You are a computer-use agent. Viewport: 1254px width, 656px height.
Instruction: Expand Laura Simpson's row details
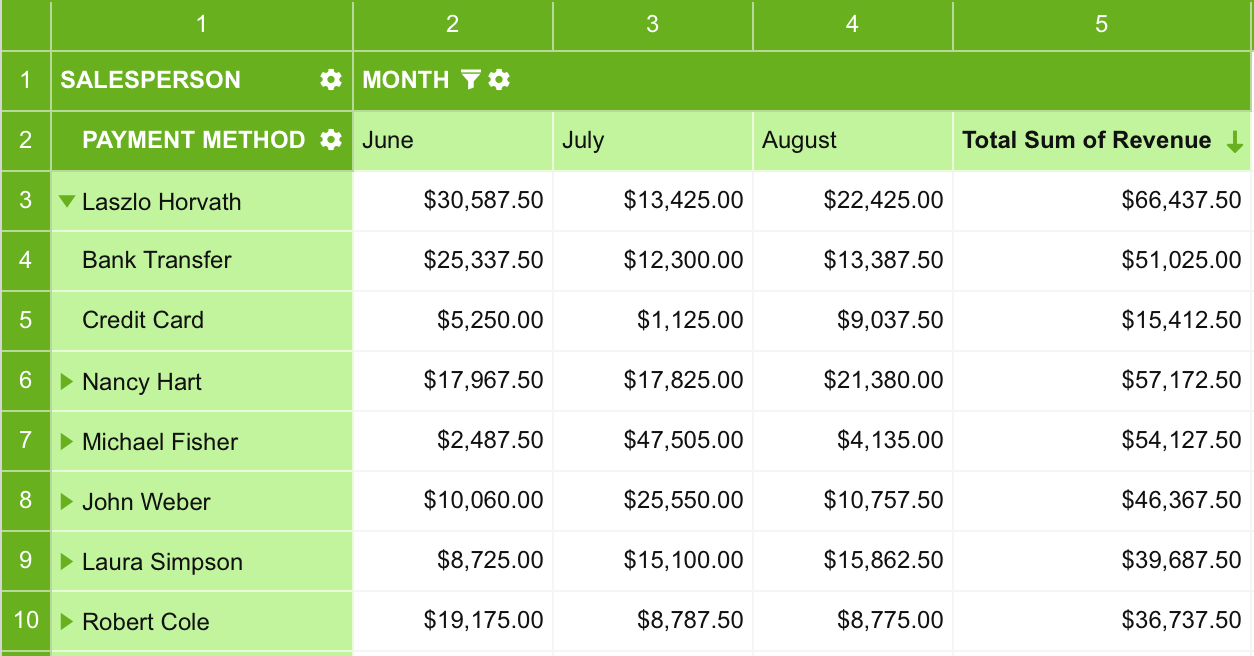[x=67, y=561]
